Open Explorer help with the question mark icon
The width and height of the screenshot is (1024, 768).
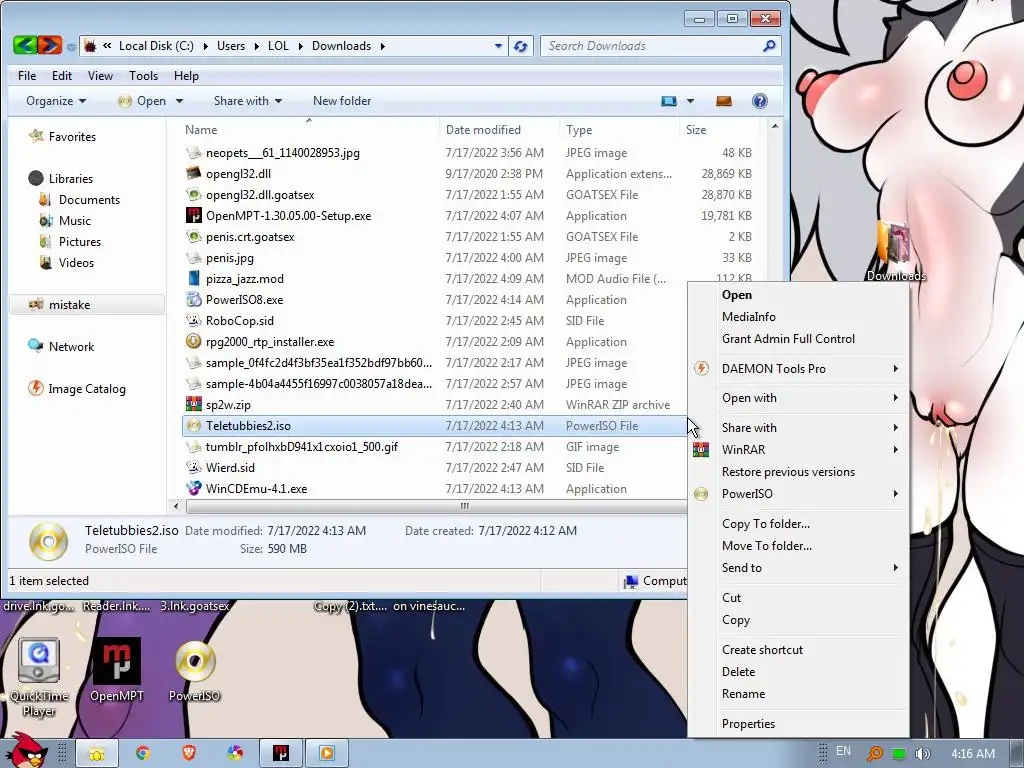click(760, 101)
